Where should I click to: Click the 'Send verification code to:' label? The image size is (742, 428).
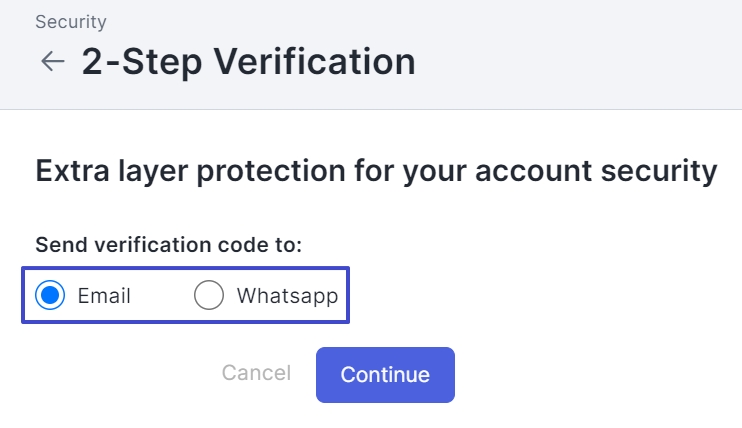click(x=168, y=245)
